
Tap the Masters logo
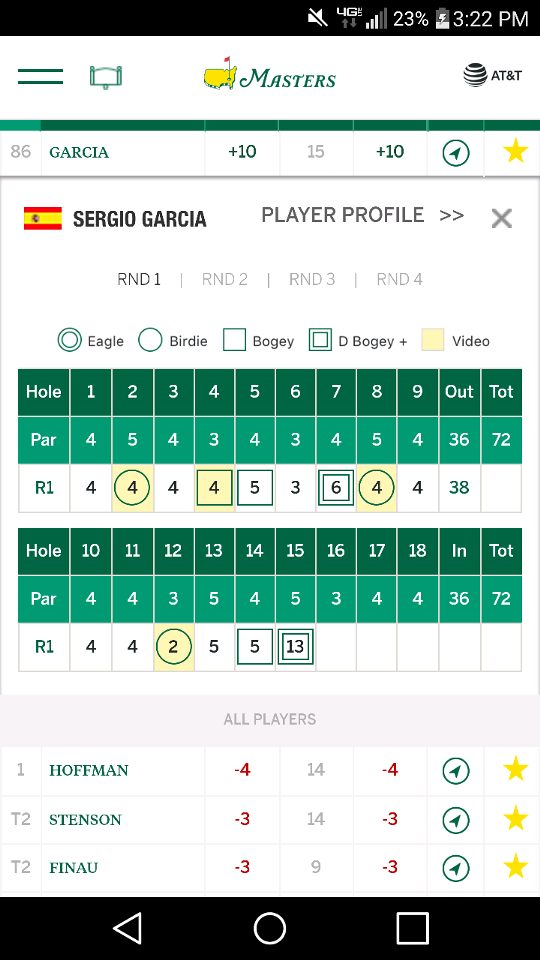click(269, 75)
